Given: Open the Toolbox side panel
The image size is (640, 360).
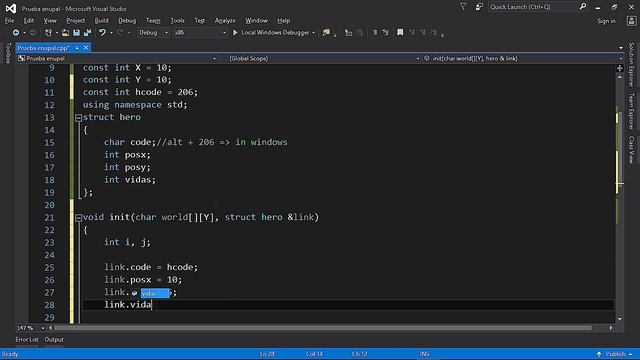Looking at the screenshot, I should point(8,53).
